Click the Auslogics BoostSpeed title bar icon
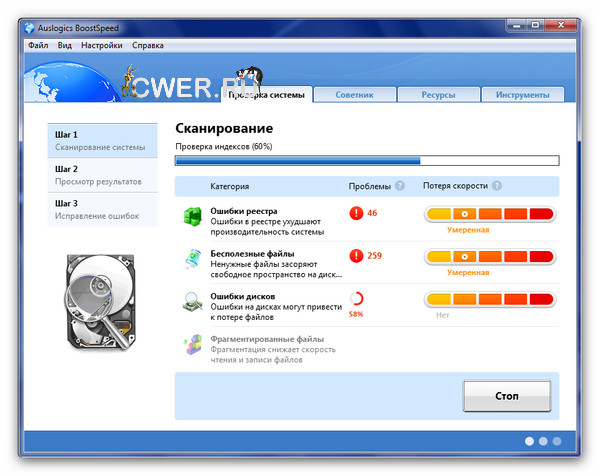Screen dimensions: 600x476 [x=29, y=28]
